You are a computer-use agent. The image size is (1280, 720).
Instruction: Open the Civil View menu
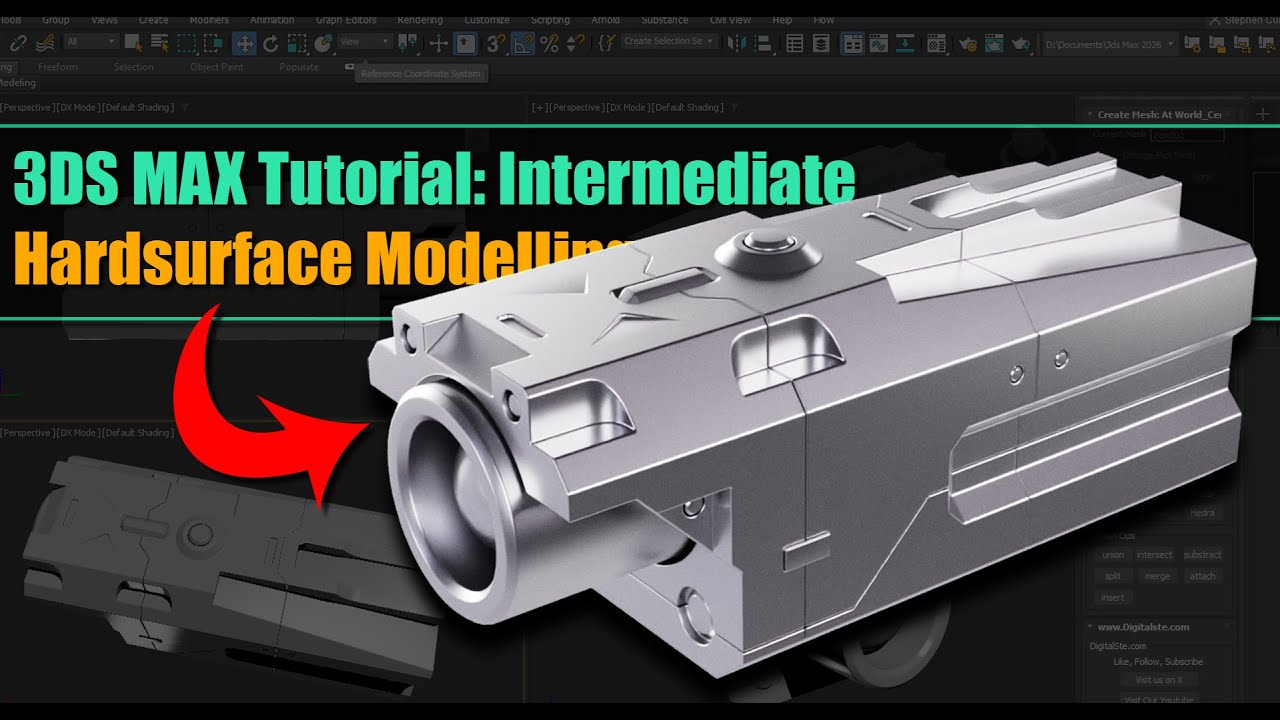tap(732, 20)
